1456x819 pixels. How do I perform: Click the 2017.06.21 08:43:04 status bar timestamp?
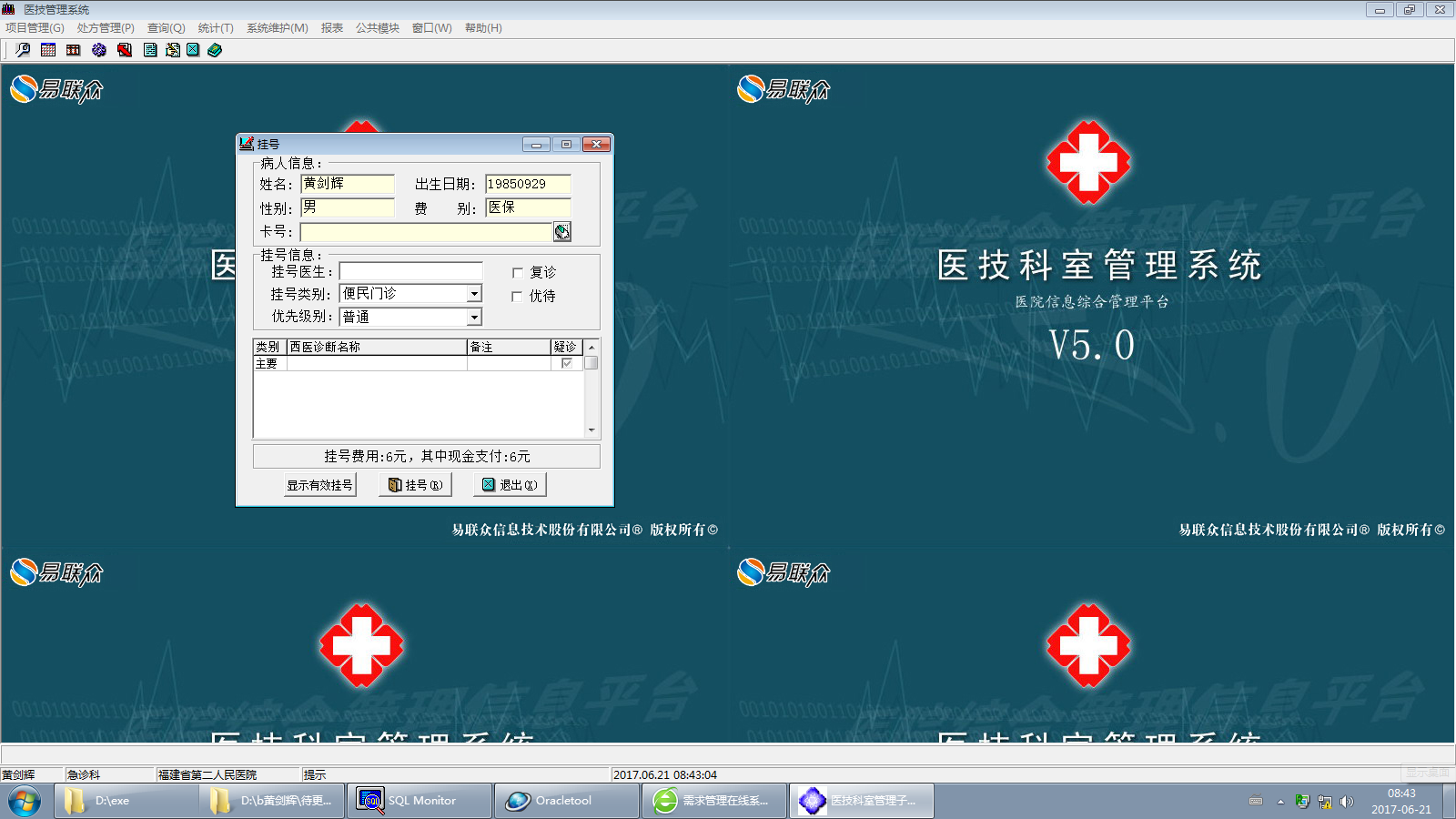665,775
